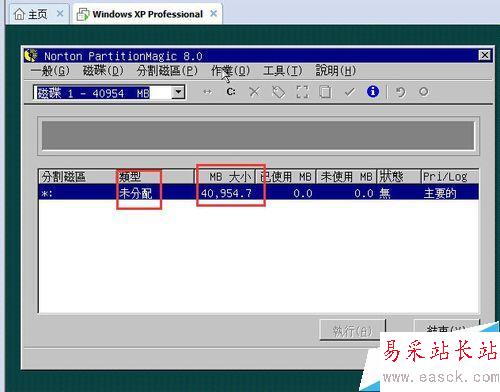Switch to the 主页 tab

(38, 15)
